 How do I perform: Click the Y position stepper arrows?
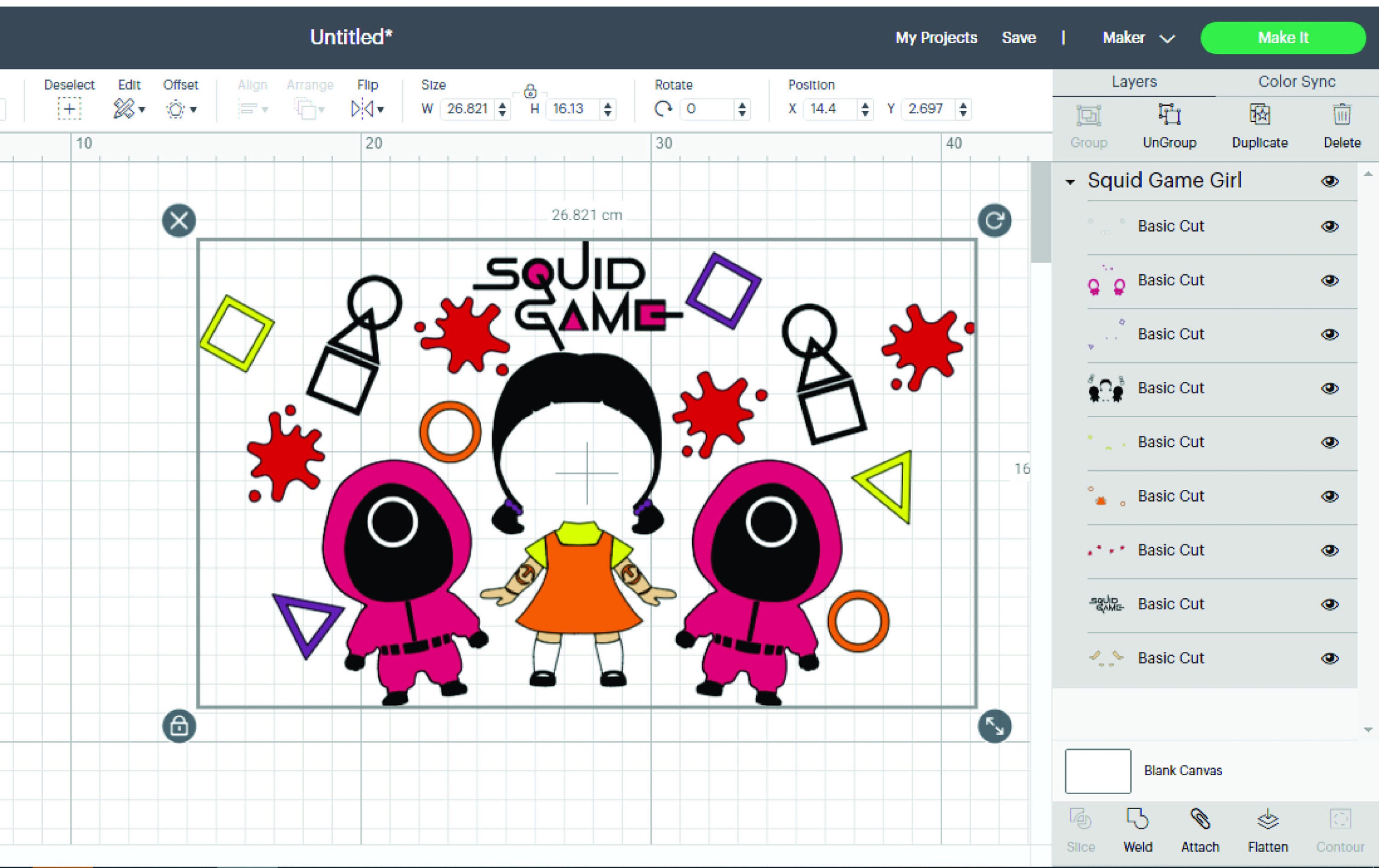(963, 109)
